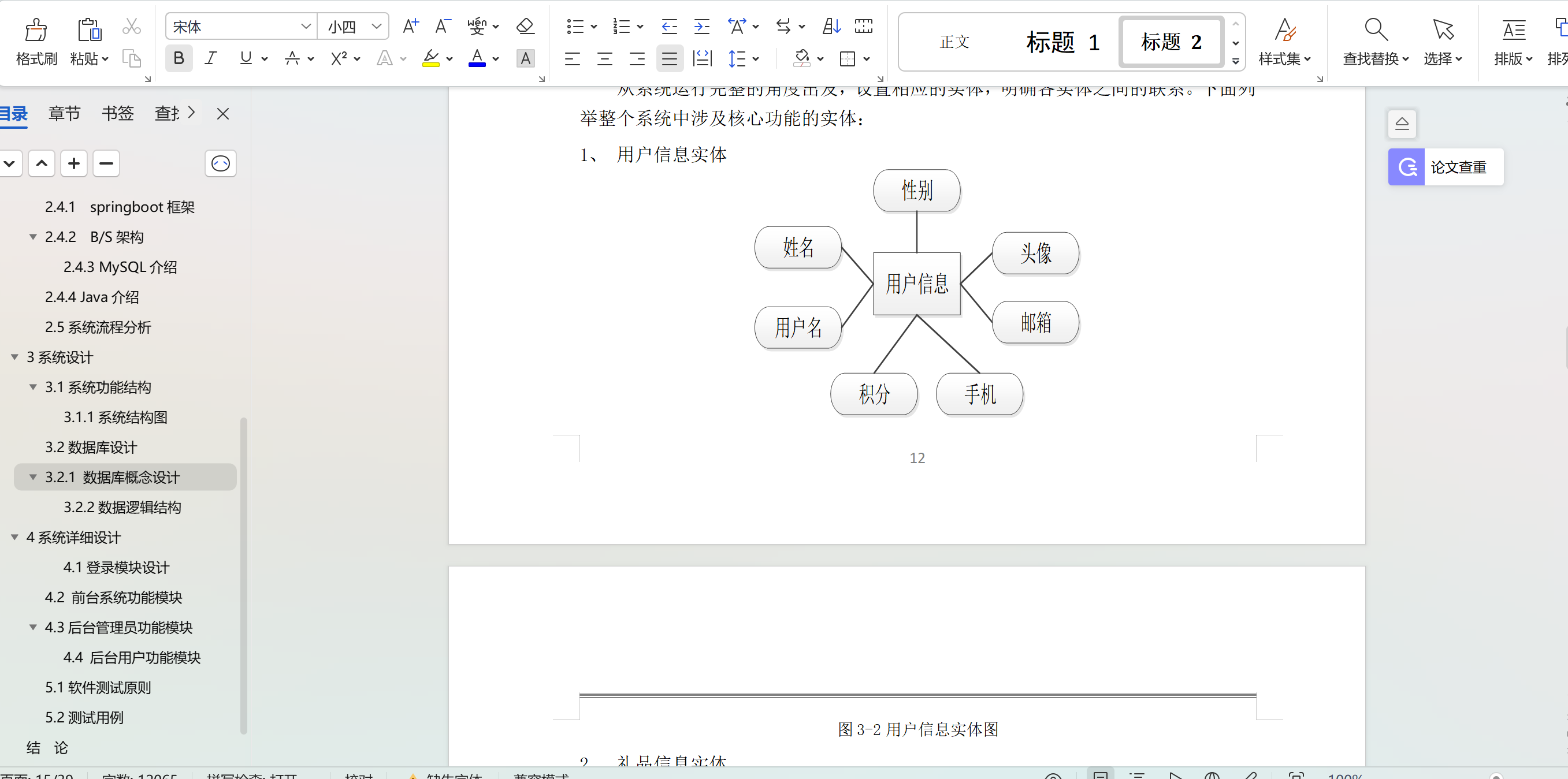
Task: Open the 样式集 style set panel
Action: click(x=1285, y=42)
